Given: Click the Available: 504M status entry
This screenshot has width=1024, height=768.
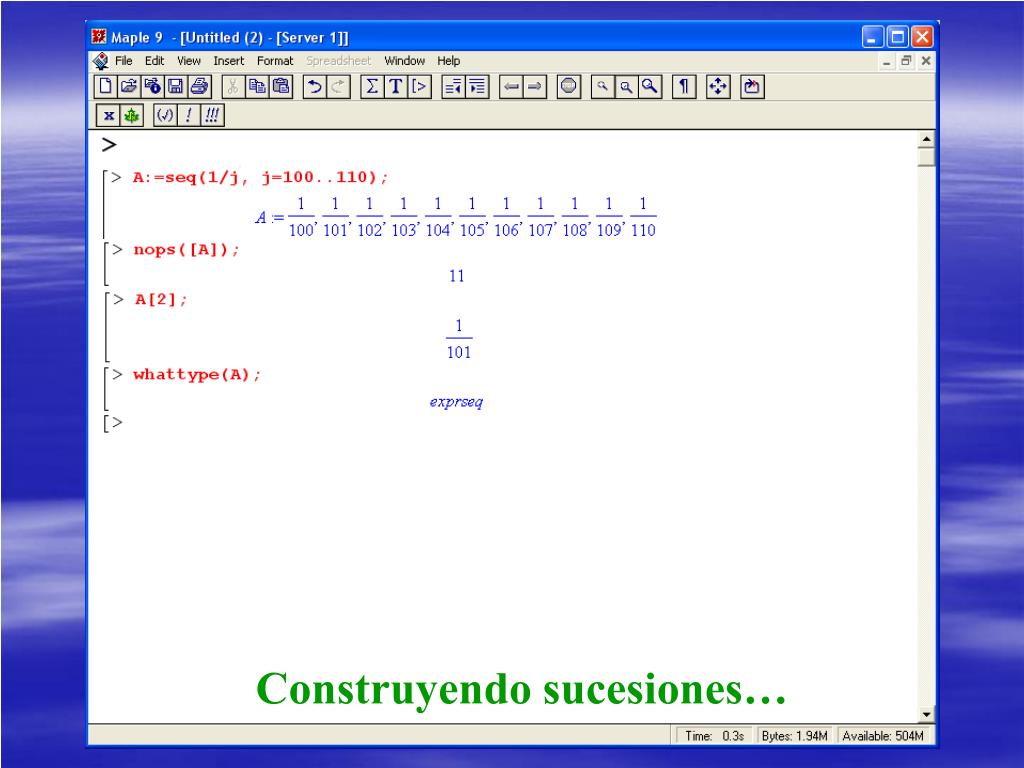Looking at the screenshot, I should click(x=883, y=735).
